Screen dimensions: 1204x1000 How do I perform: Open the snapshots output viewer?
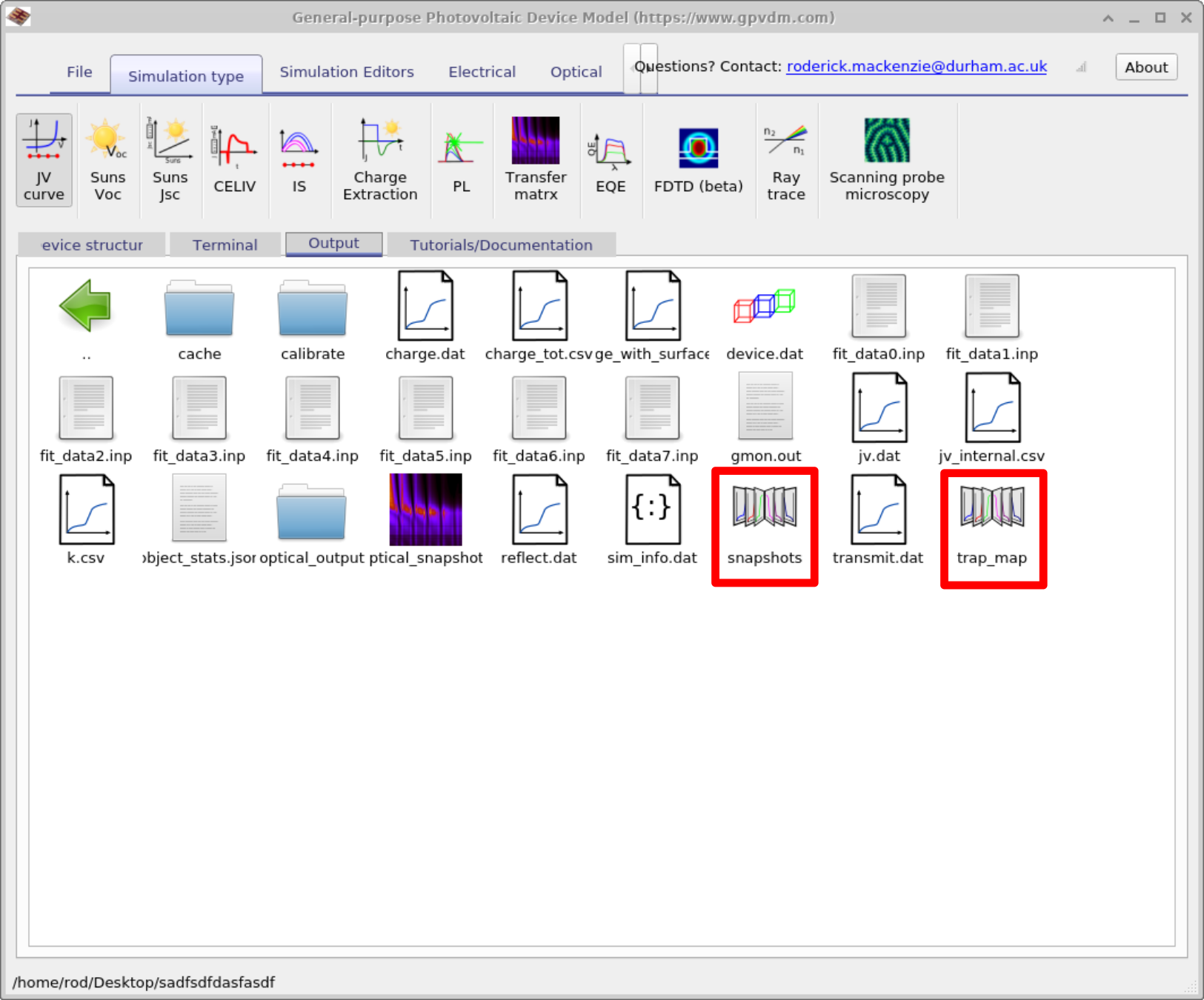coord(765,521)
